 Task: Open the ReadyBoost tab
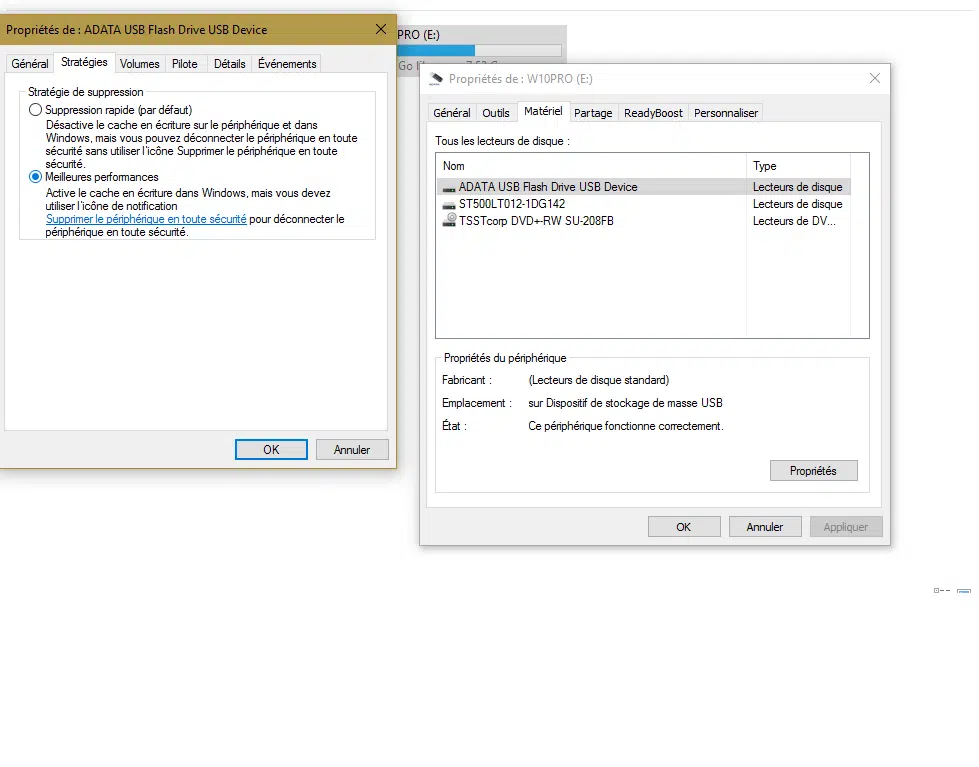(653, 113)
